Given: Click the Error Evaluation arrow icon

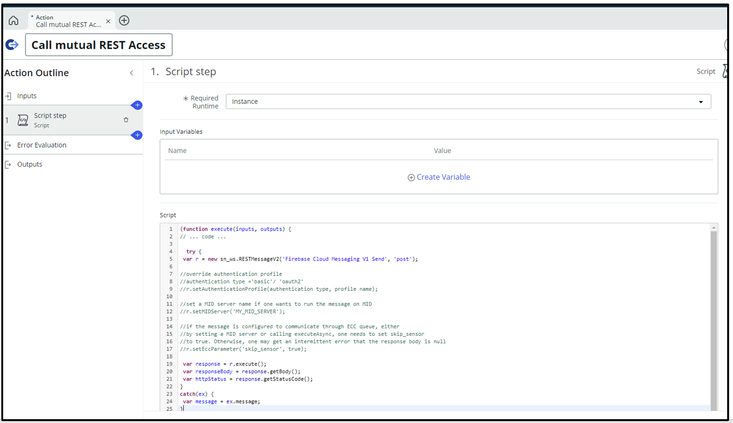Looking at the screenshot, I should pos(8,145).
